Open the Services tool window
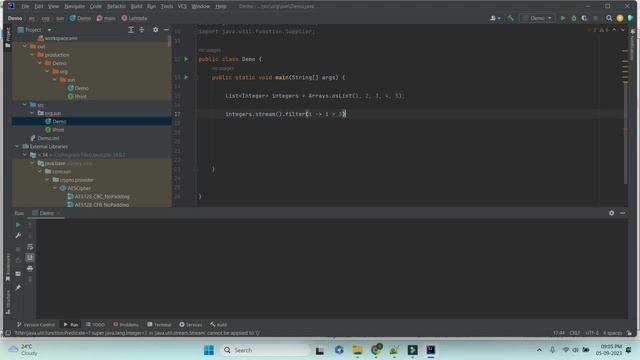640x360 pixels. point(191,325)
